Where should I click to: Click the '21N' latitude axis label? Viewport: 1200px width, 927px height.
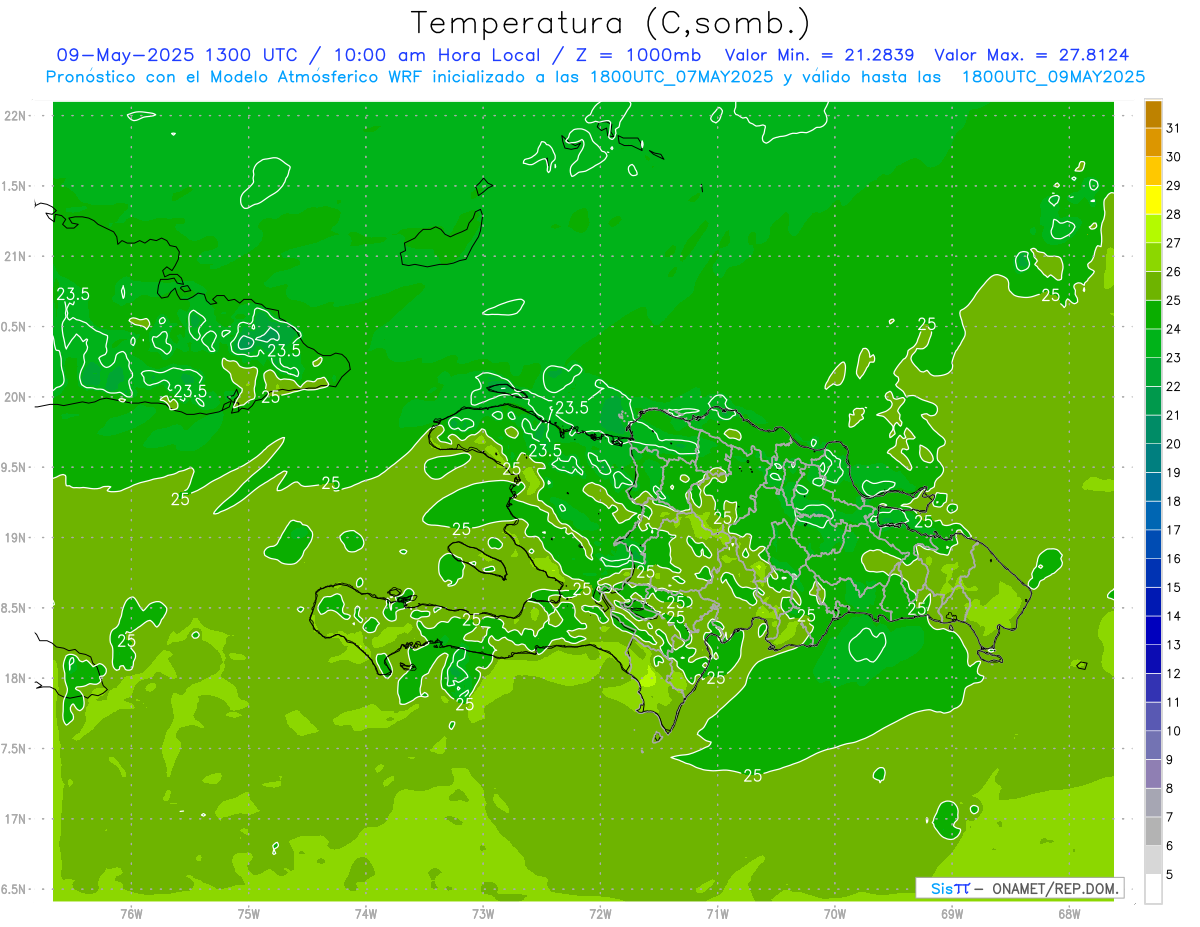point(14,256)
